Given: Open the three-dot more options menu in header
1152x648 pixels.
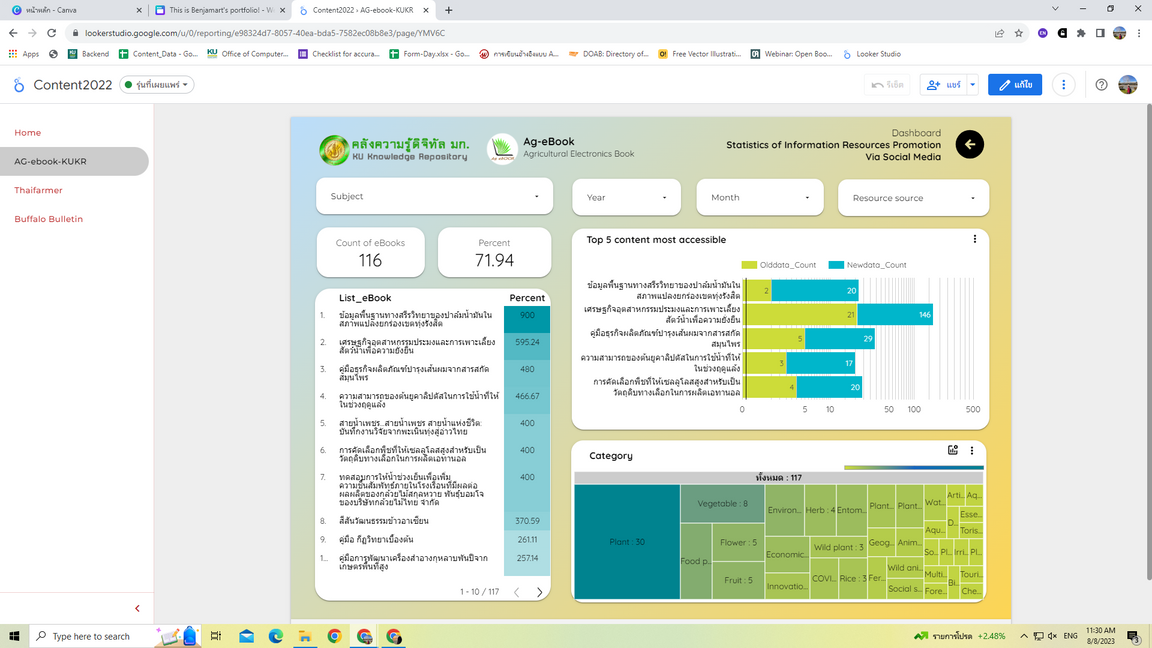Looking at the screenshot, I should click(1063, 85).
